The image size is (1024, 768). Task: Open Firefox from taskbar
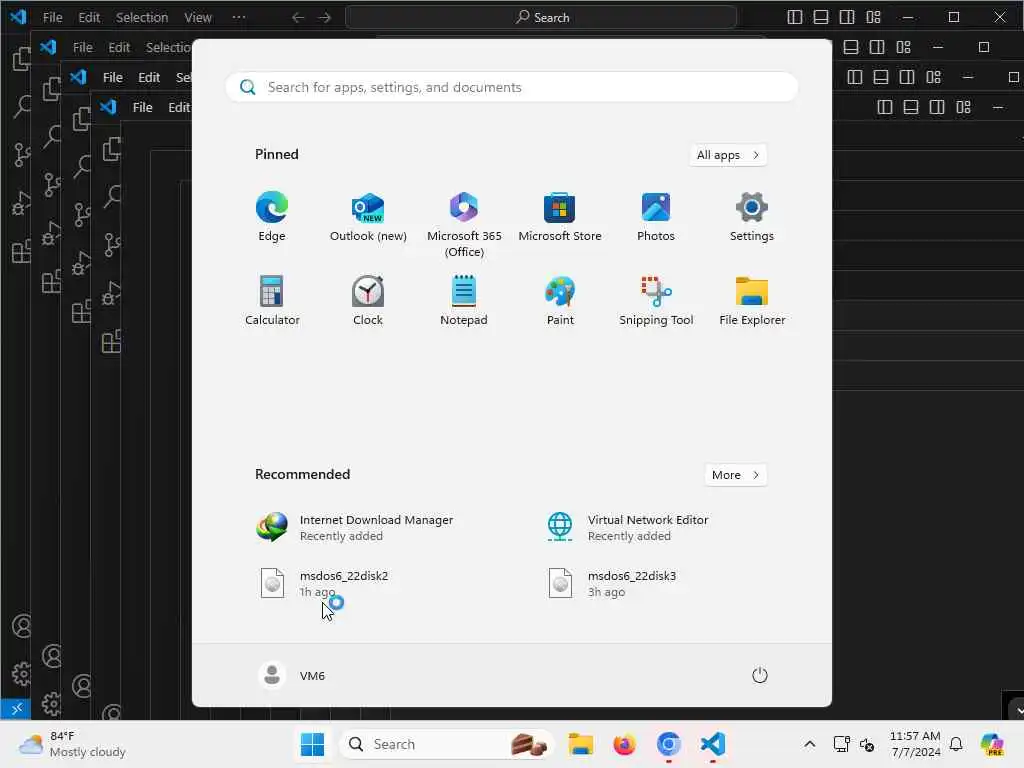tap(624, 744)
